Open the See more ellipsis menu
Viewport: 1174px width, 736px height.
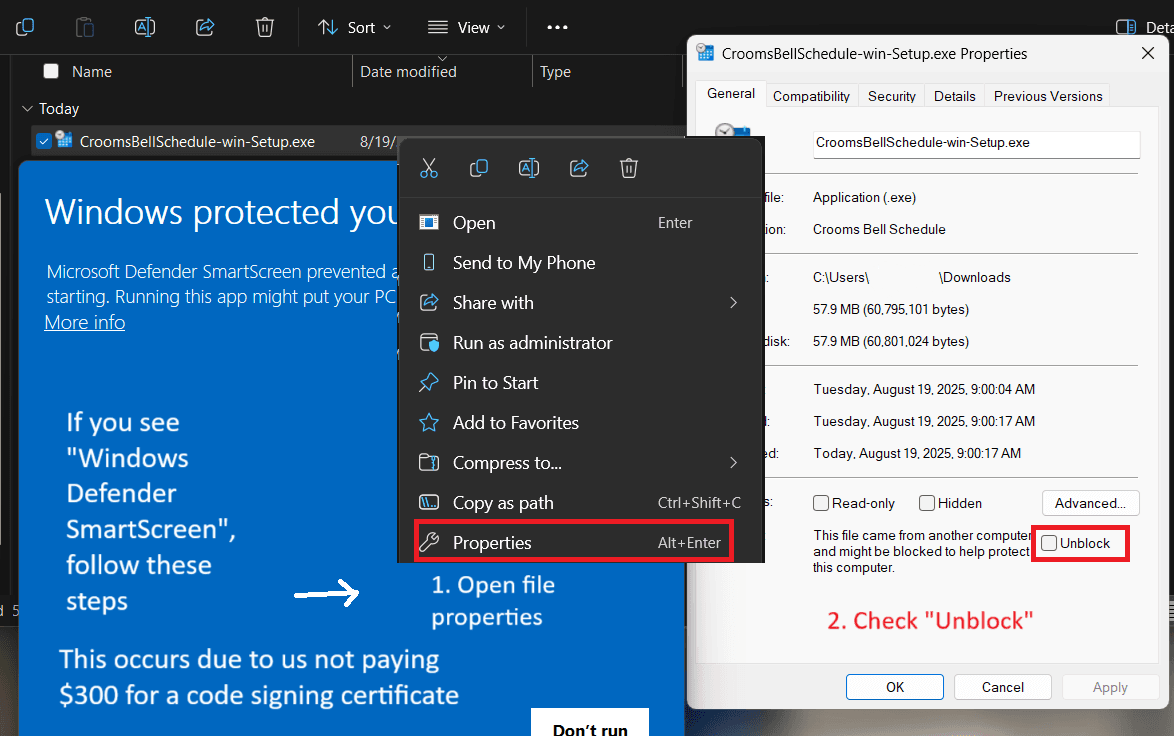pos(557,27)
